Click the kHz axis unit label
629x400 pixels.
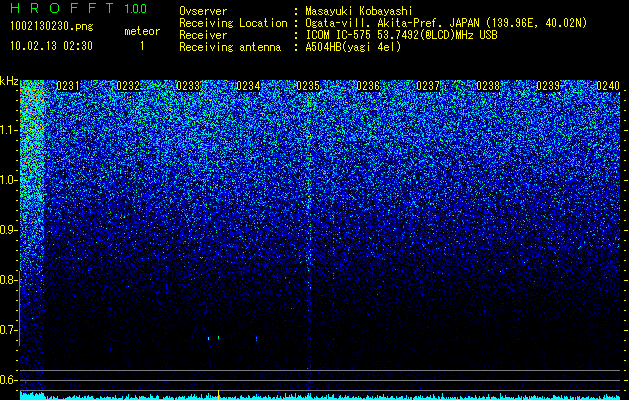click(9, 81)
